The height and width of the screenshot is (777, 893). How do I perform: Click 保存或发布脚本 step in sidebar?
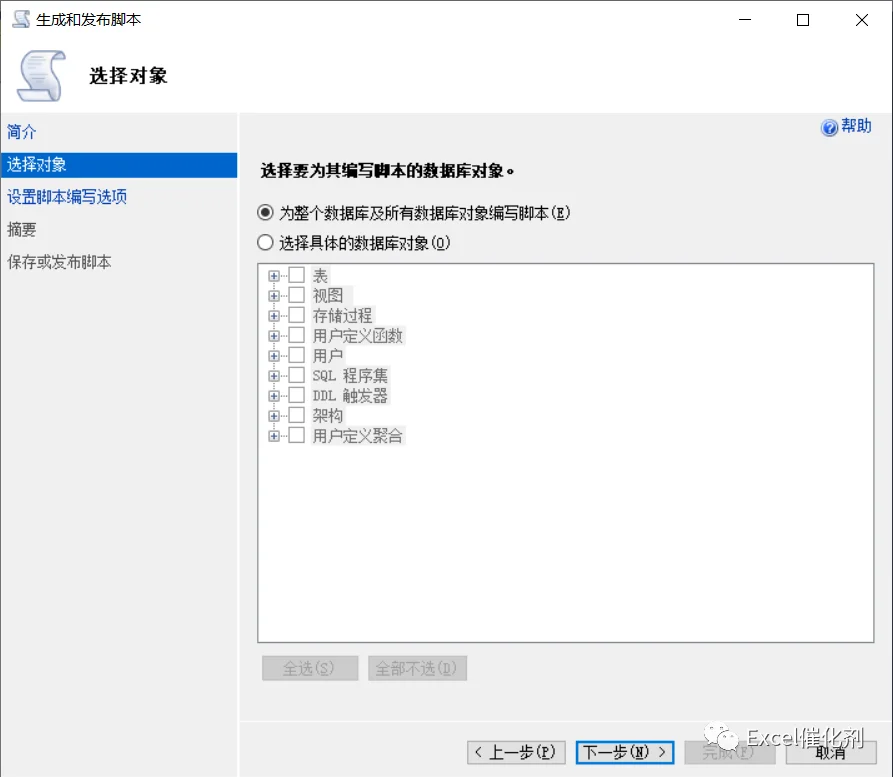[x=59, y=262]
